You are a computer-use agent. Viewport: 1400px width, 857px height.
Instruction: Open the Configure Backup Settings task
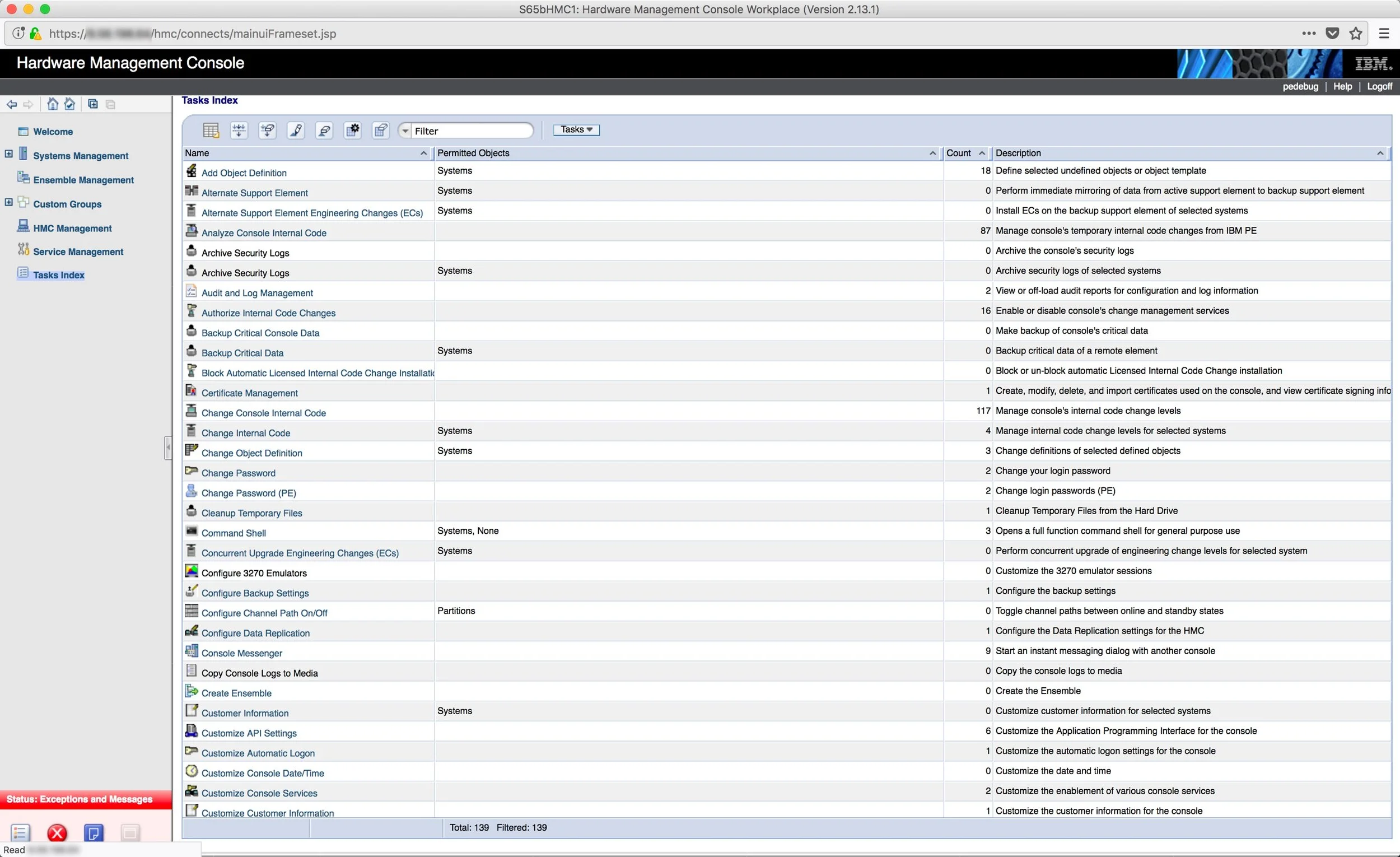(x=255, y=593)
